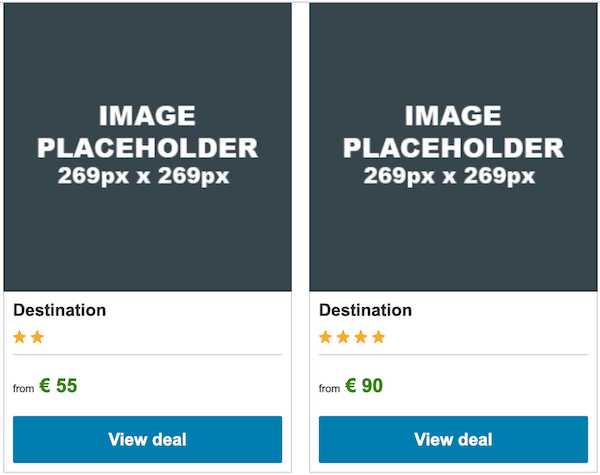Click the € 55 price
Viewport: 600px width, 475px height.
59,386
